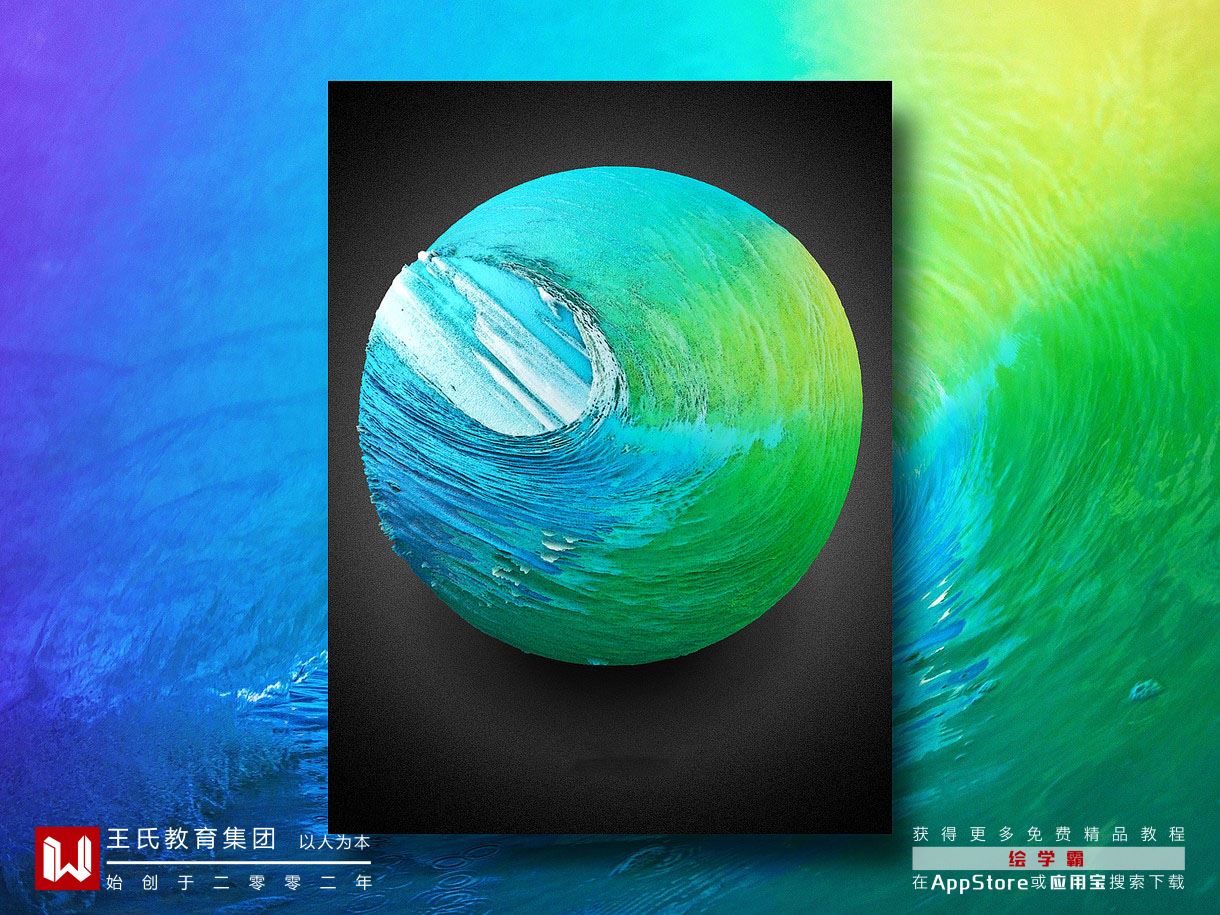Click the slogan "以人为本"
1220x915 pixels.
[x=334, y=842]
